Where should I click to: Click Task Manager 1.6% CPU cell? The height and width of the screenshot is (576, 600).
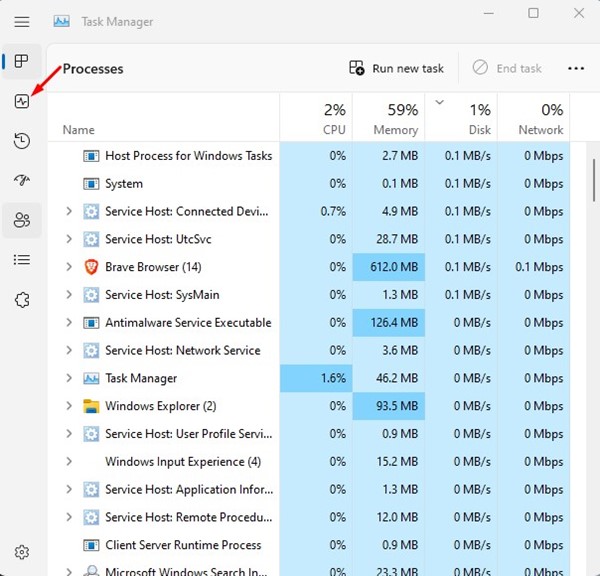click(x=316, y=378)
